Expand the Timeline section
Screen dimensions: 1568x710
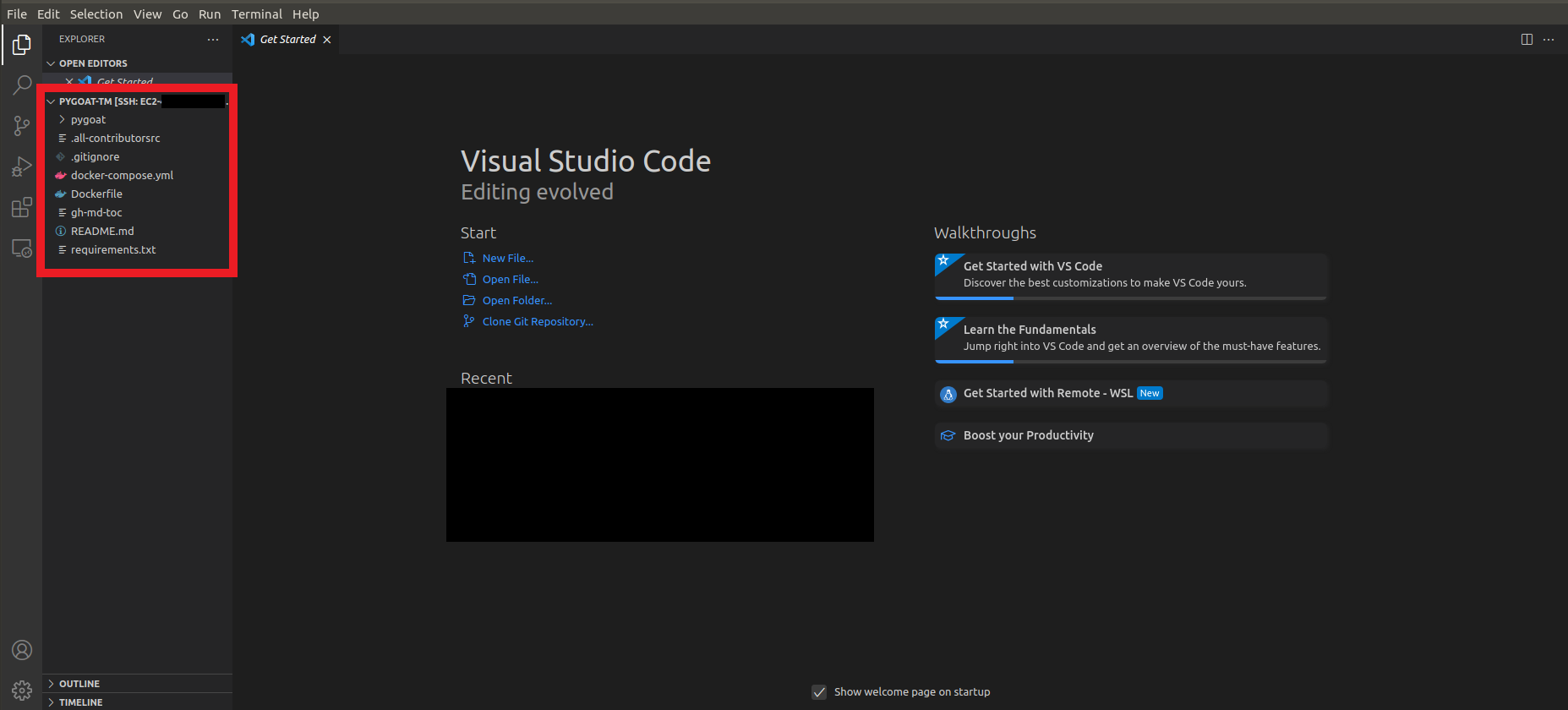tap(51, 702)
